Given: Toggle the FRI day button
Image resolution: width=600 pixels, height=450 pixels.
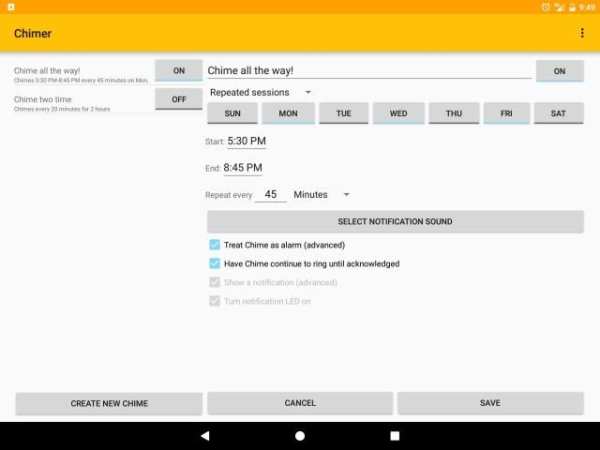Looking at the screenshot, I should point(506,113).
